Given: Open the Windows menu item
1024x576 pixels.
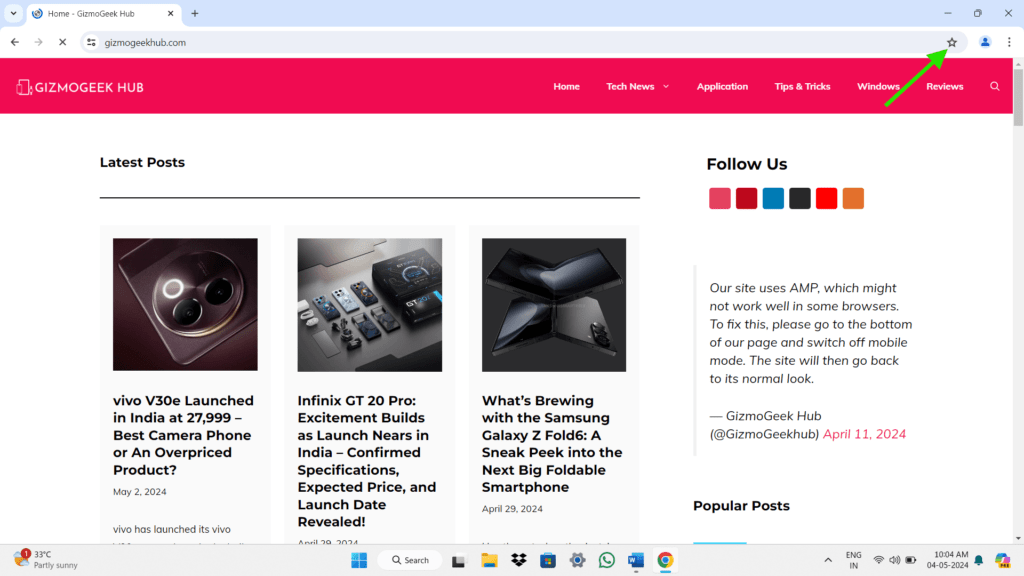Looking at the screenshot, I should tap(878, 86).
